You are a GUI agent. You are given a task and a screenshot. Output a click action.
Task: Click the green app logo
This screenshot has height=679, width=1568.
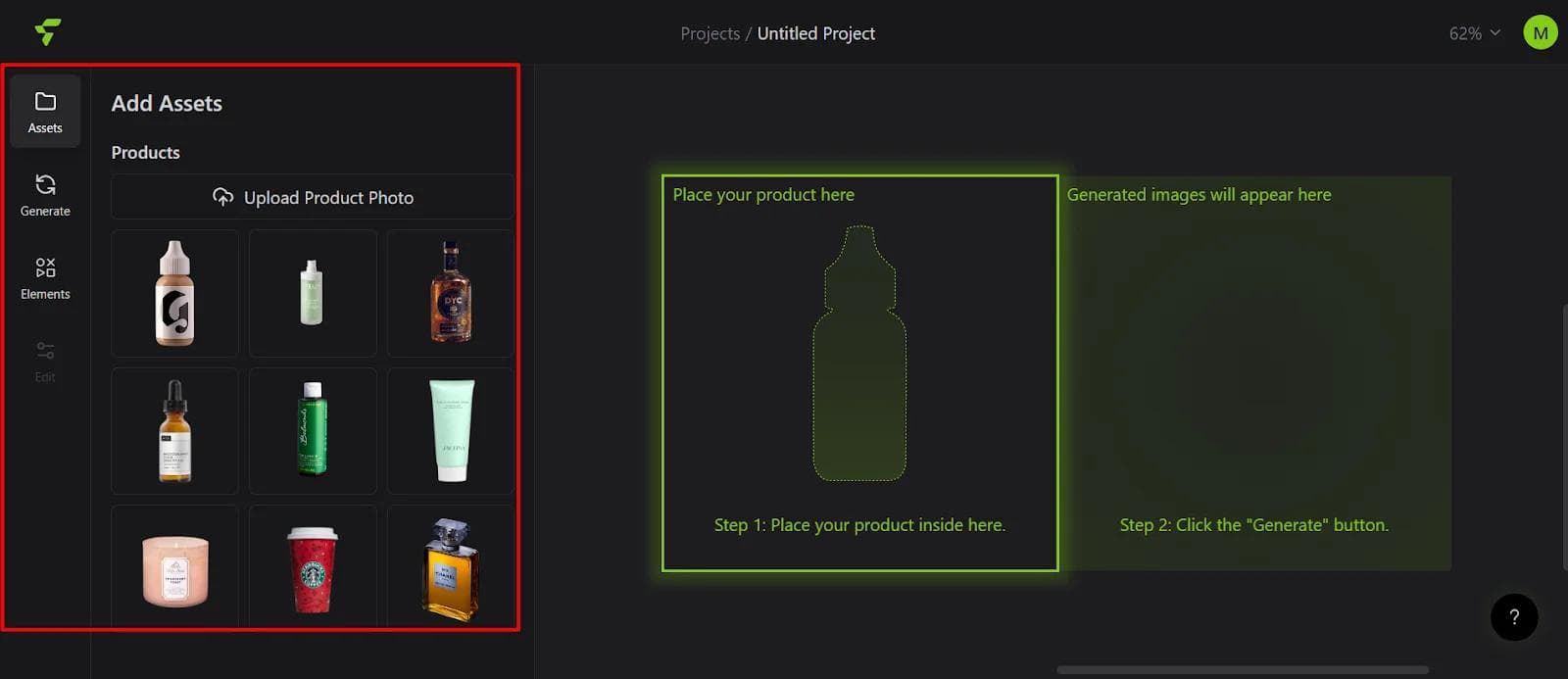(47, 32)
